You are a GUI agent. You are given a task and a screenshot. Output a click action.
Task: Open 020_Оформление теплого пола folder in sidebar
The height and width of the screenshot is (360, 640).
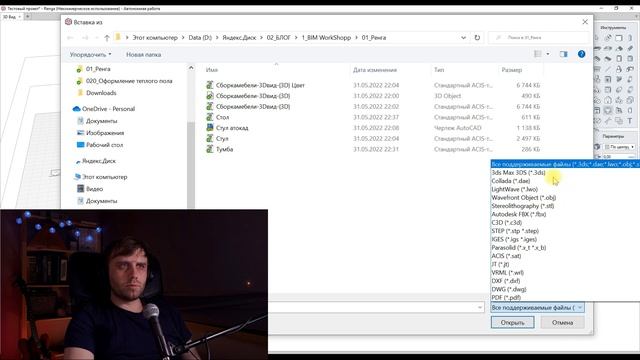129,81
